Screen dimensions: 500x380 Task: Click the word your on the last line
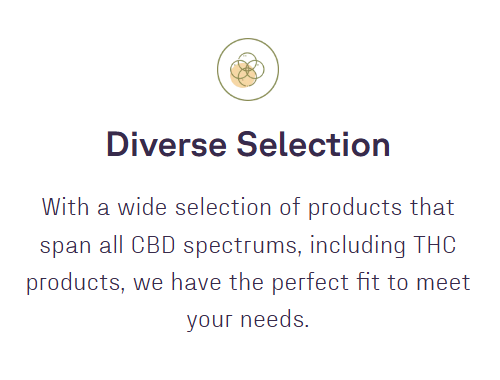point(209,320)
